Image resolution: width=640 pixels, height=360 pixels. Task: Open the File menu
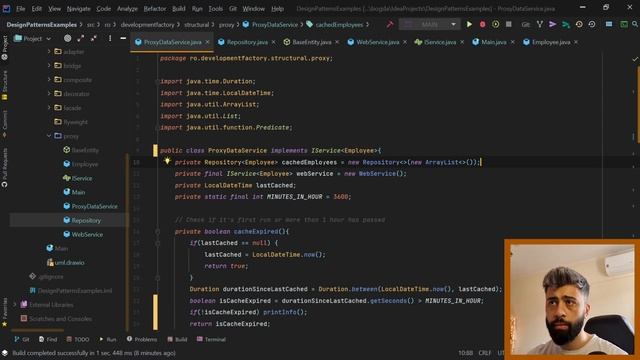21,9
